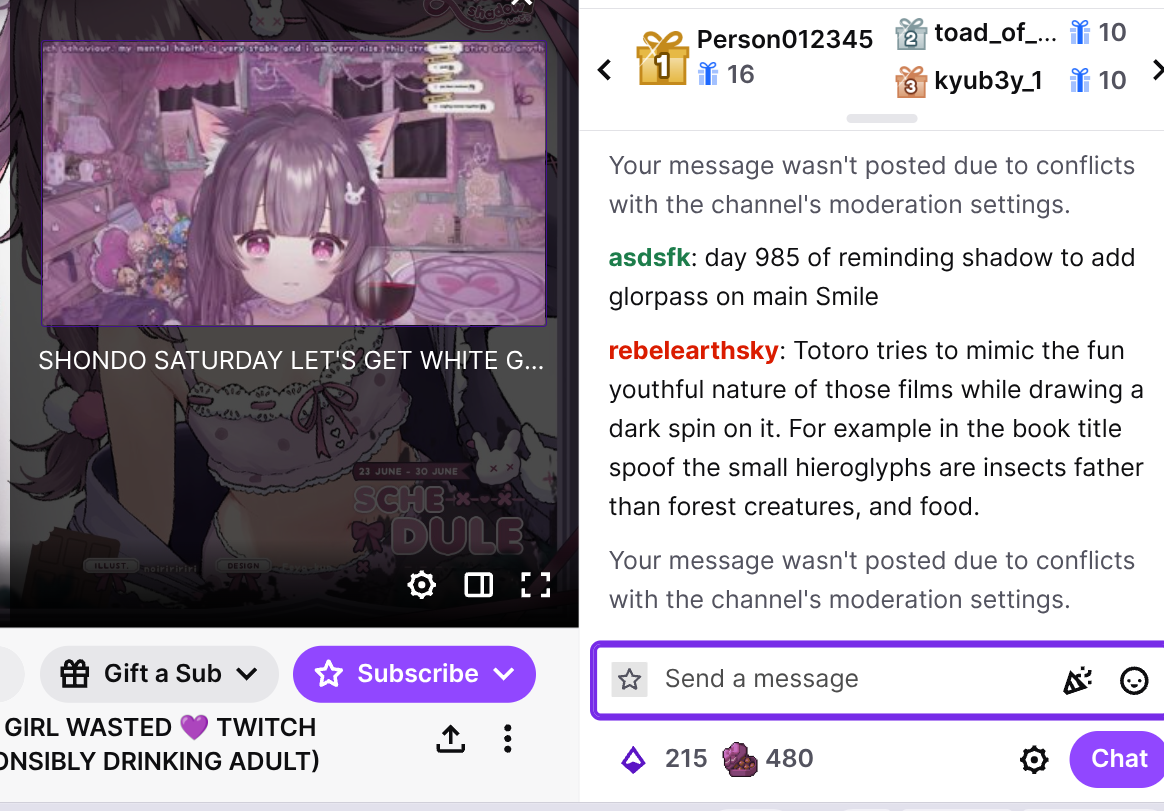Open the Bits balance 215

[x=664, y=759]
